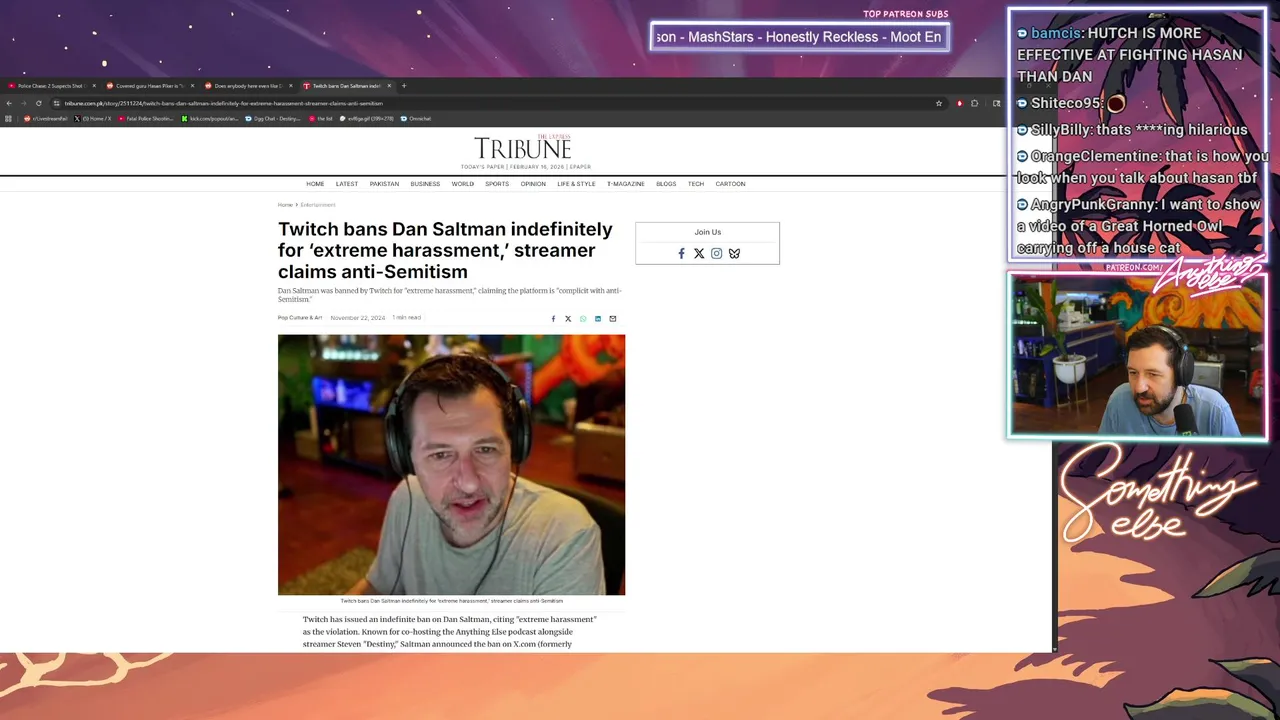The width and height of the screenshot is (1280, 720).
Task: Open LATEST in the site navigation
Action: pos(347,184)
